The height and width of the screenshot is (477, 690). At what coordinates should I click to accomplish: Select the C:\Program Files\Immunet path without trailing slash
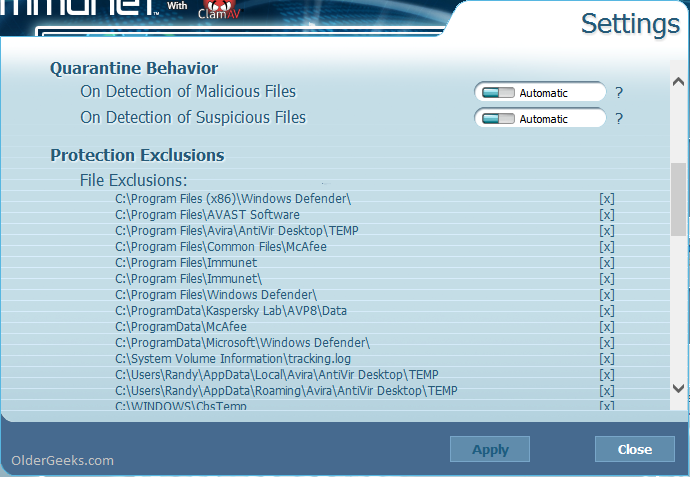186,263
